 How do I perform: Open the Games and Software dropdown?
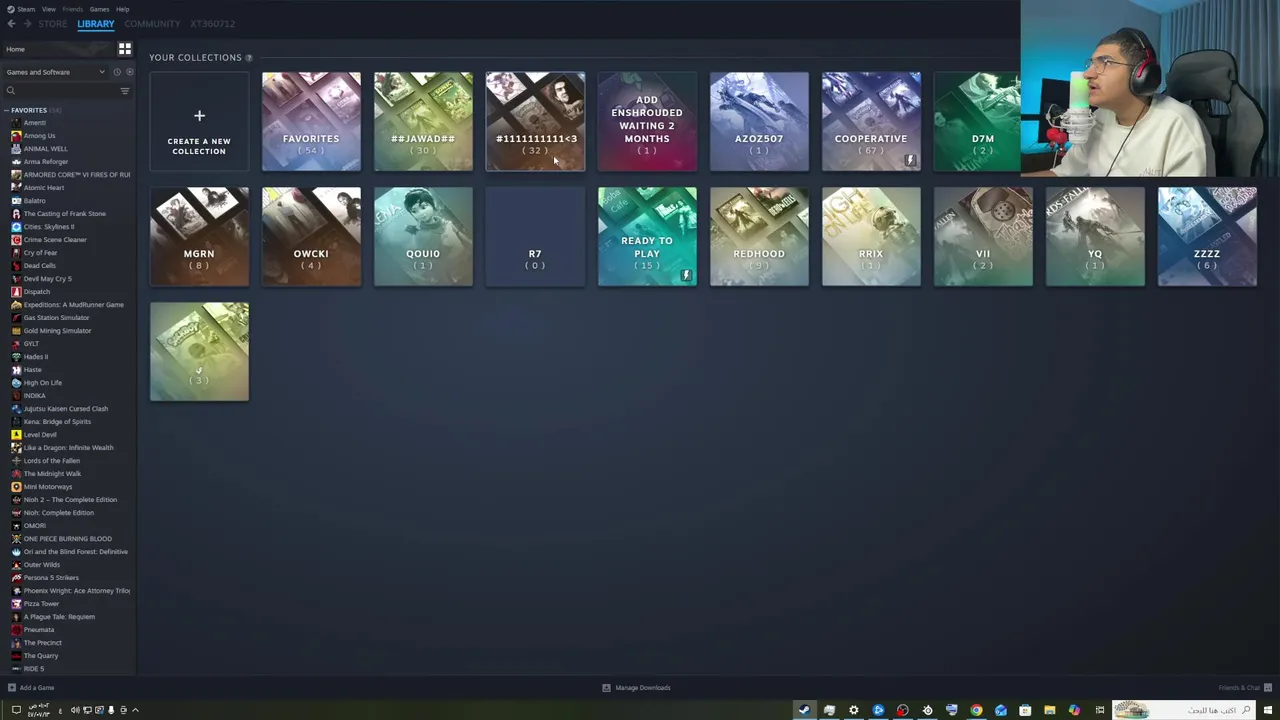[x=55, y=72]
